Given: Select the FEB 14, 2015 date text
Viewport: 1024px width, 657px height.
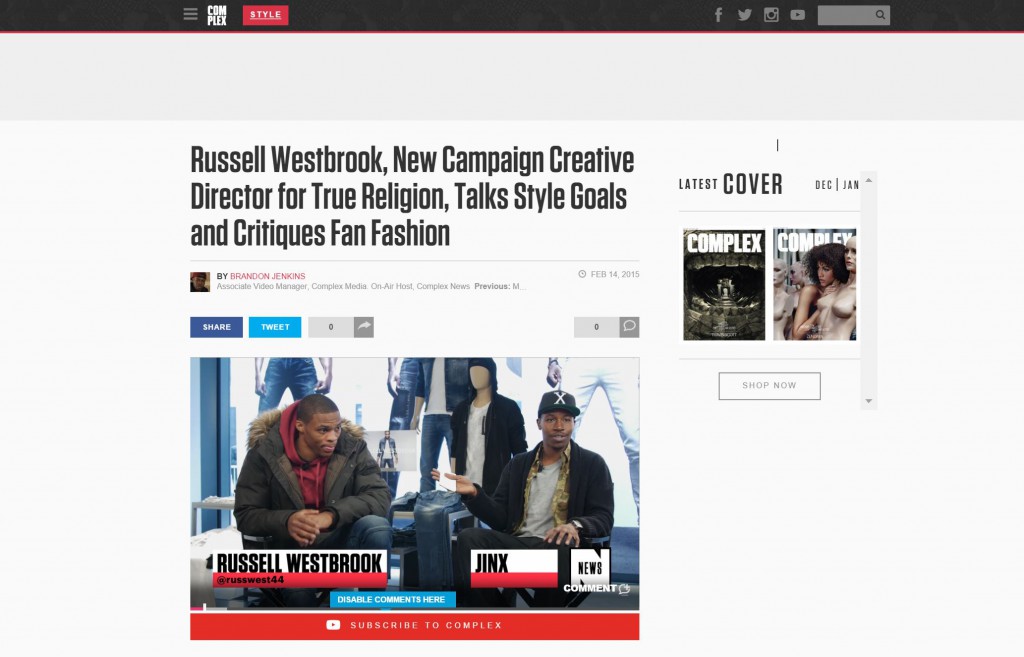Looking at the screenshot, I should (615, 274).
